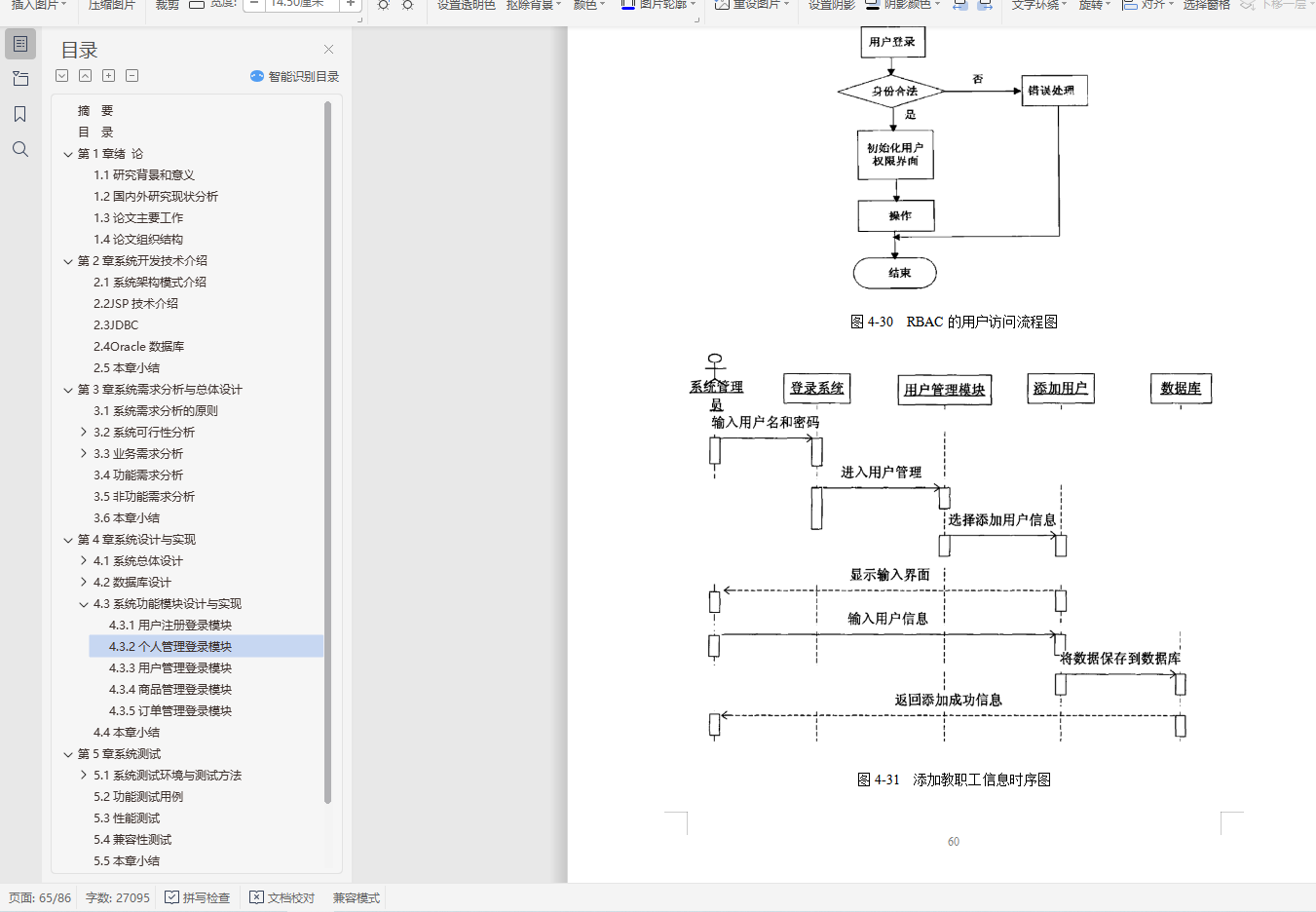
Task: Navigate to 2.2JSP 技术介绍
Action: tap(136, 304)
